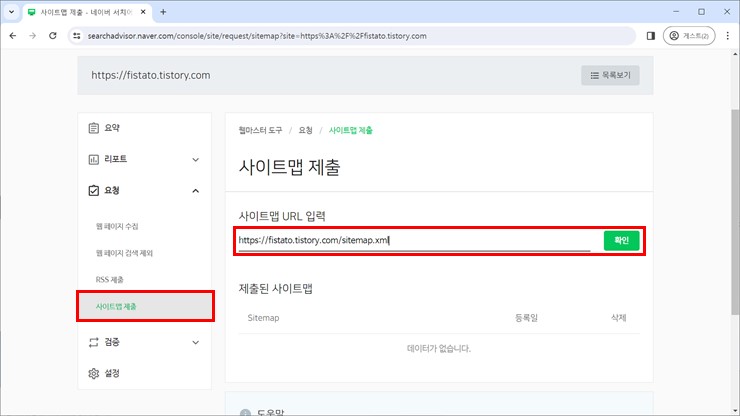Screen dimensions: 740x416
Task: Open the Chrome three-dot menu
Action: point(727,36)
